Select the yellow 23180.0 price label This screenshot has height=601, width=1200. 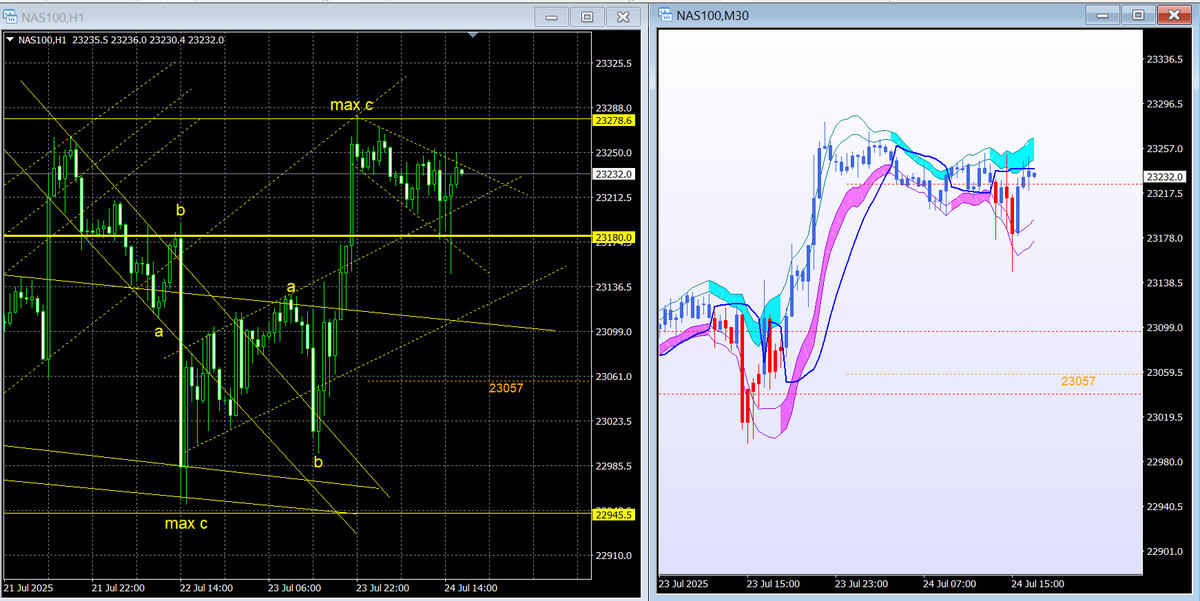coord(614,237)
